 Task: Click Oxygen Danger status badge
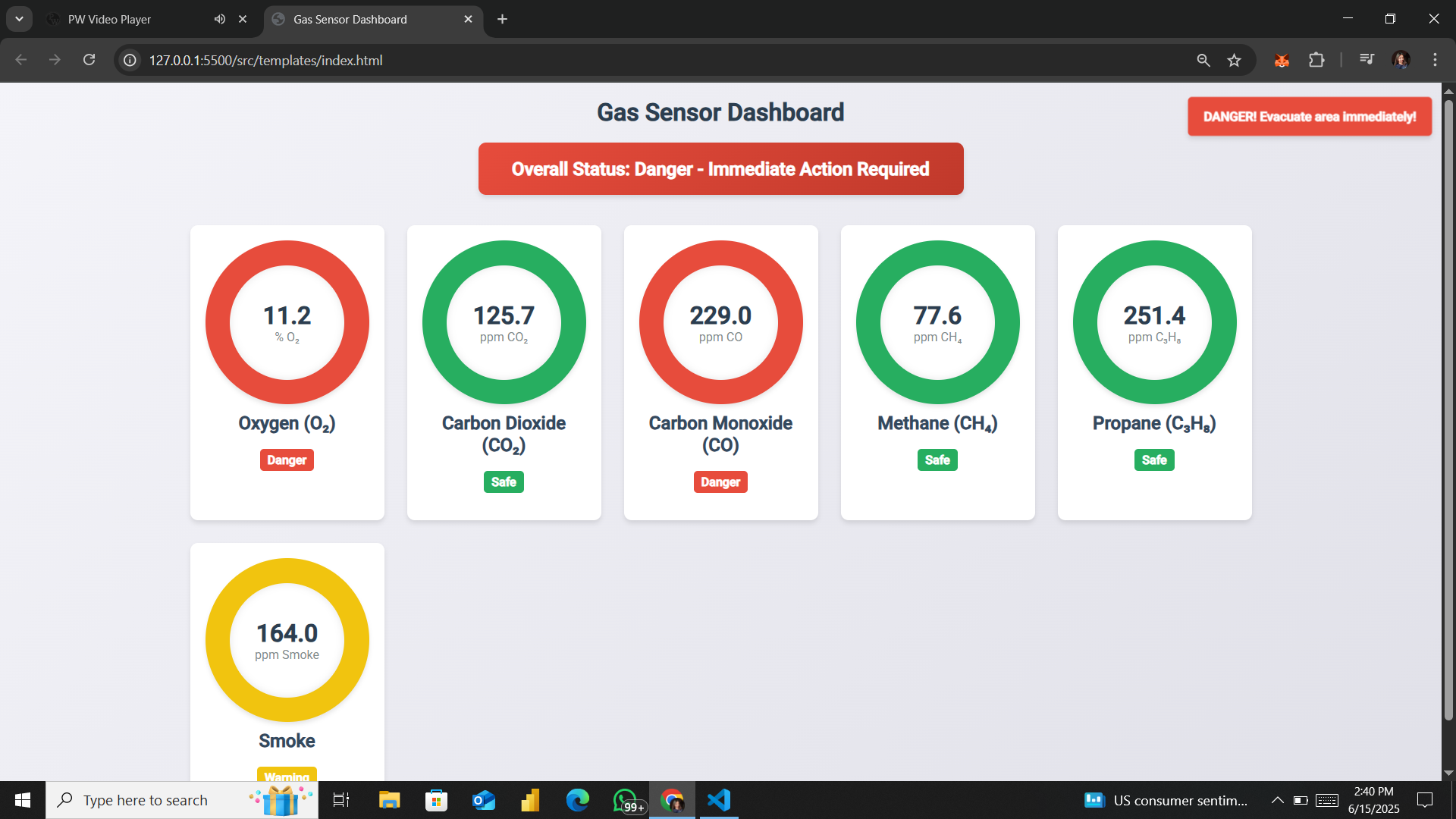pyautogui.click(x=287, y=460)
